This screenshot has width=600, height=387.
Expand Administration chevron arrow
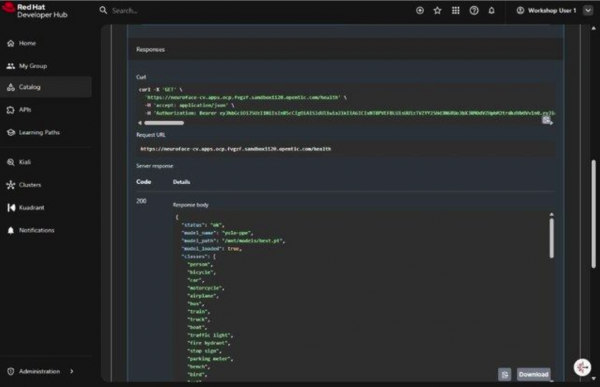(x=72, y=371)
